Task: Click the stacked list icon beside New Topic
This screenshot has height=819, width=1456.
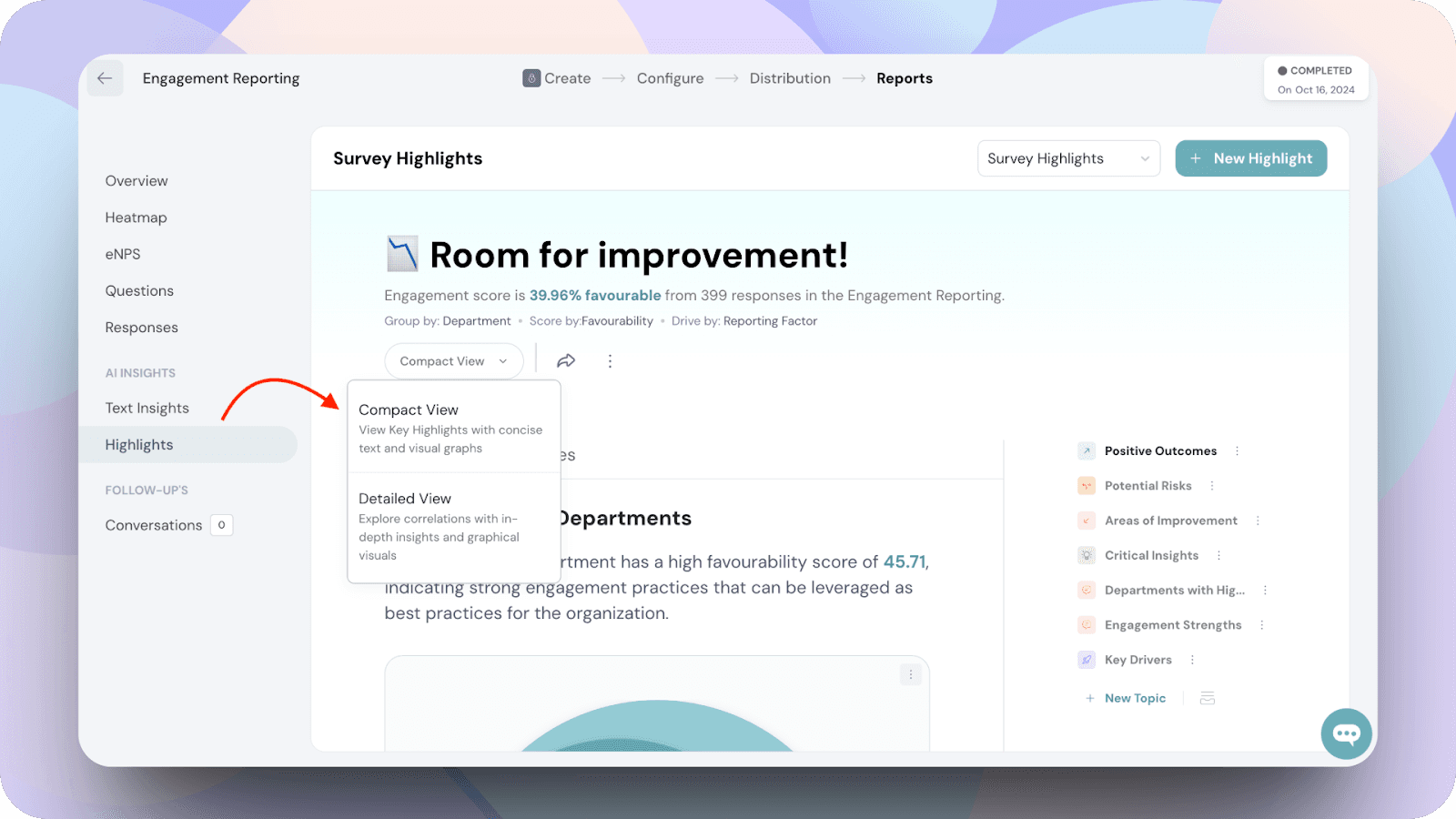Action: pyautogui.click(x=1208, y=698)
